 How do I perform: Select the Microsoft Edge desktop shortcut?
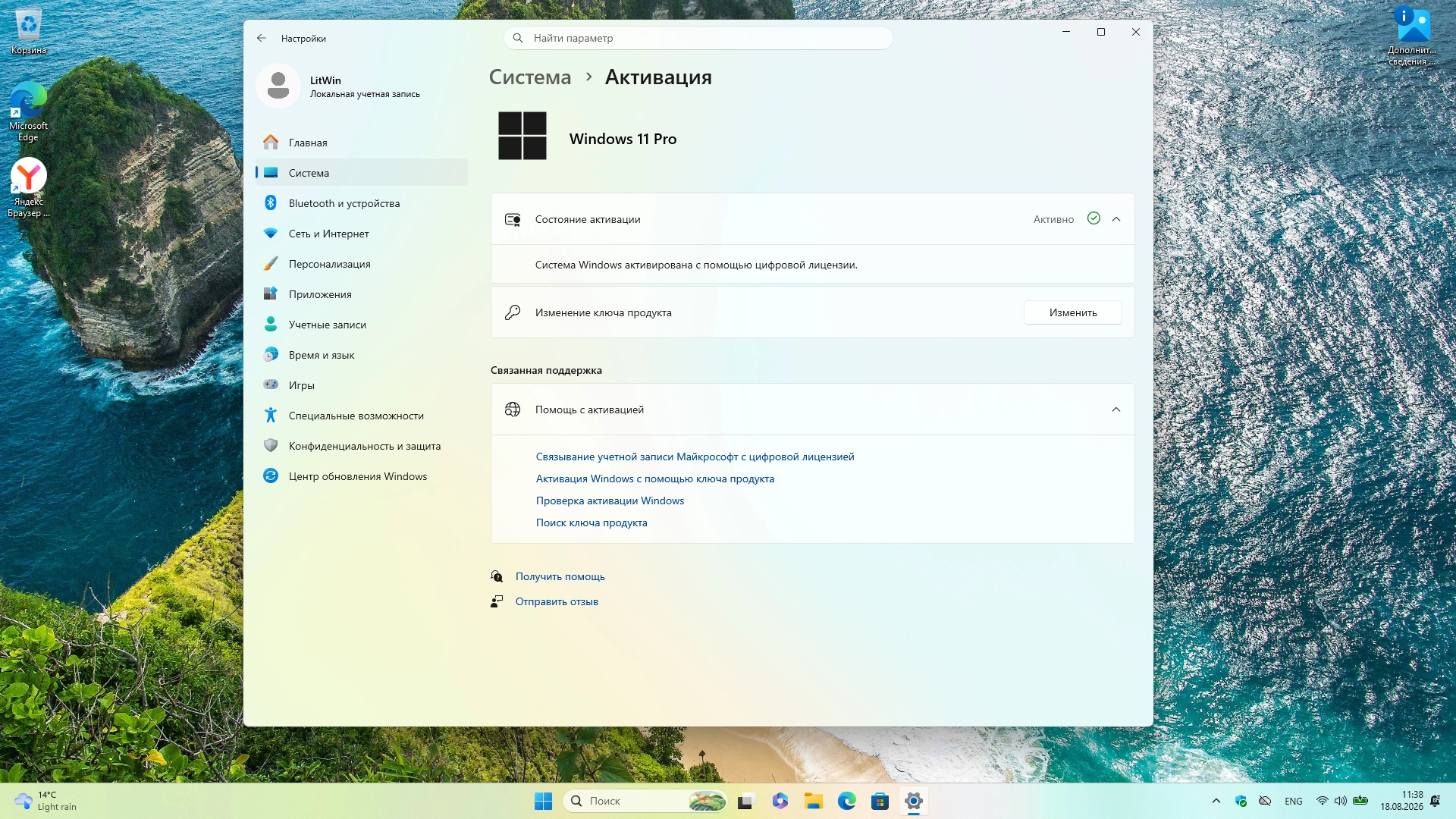point(28,111)
